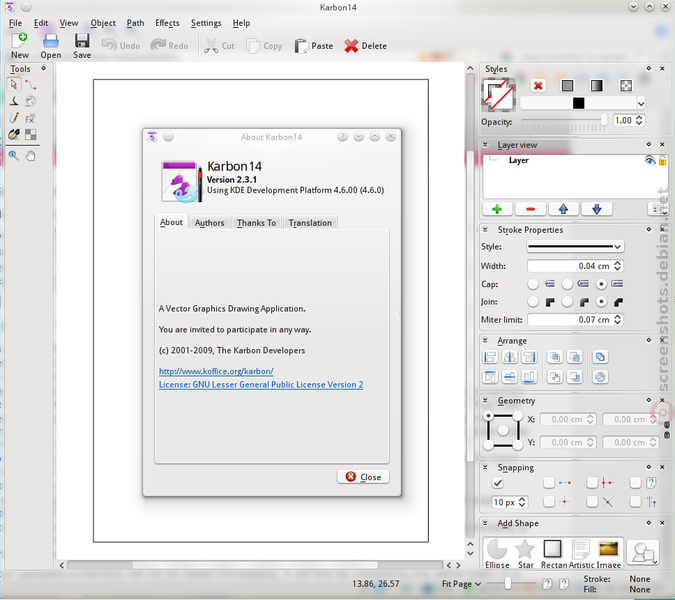Toggle Layer visibility eye icon
This screenshot has width=675, height=600.
[650, 161]
